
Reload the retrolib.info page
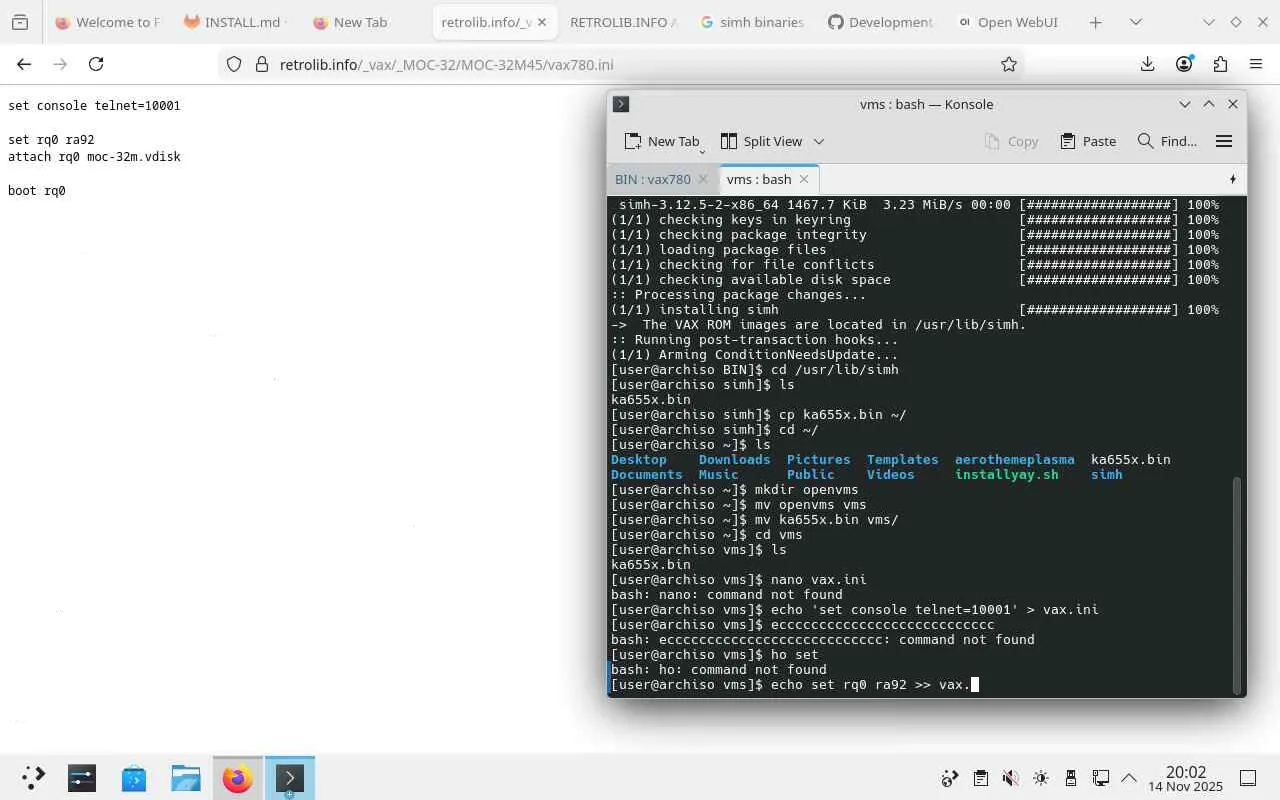[96, 64]
